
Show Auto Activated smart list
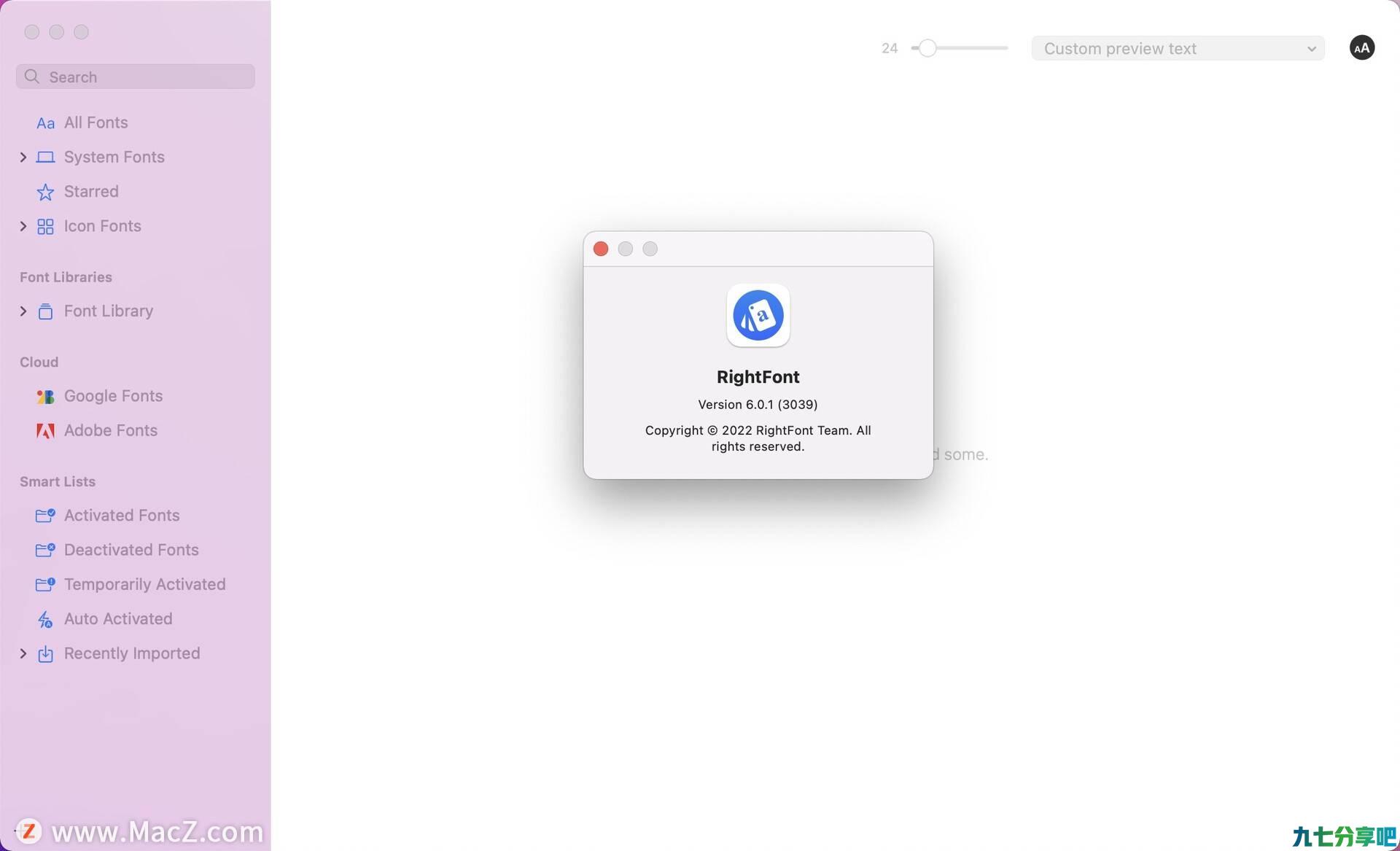[x=118, y=618]
